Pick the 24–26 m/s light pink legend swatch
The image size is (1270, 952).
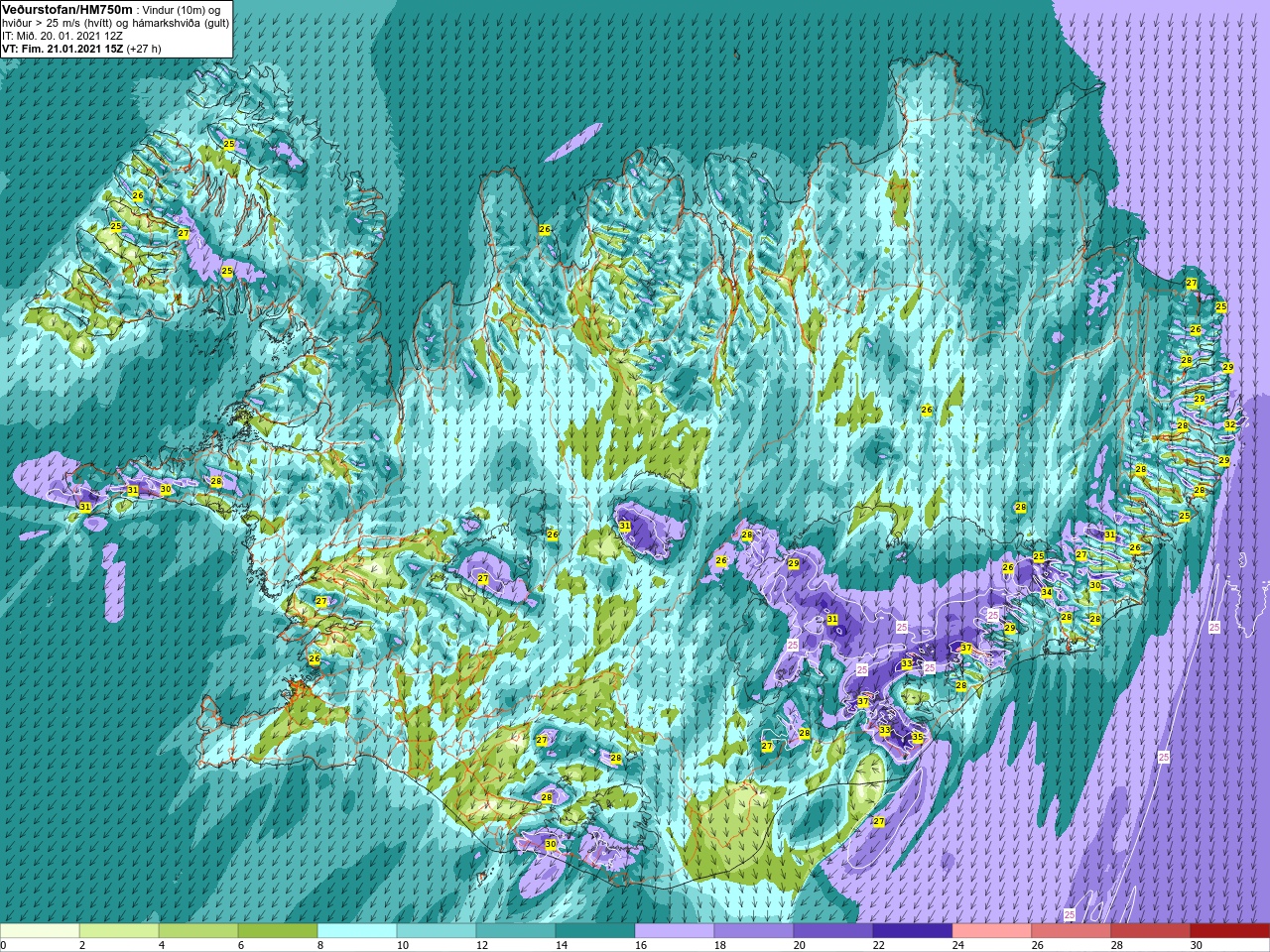point(992,931)
